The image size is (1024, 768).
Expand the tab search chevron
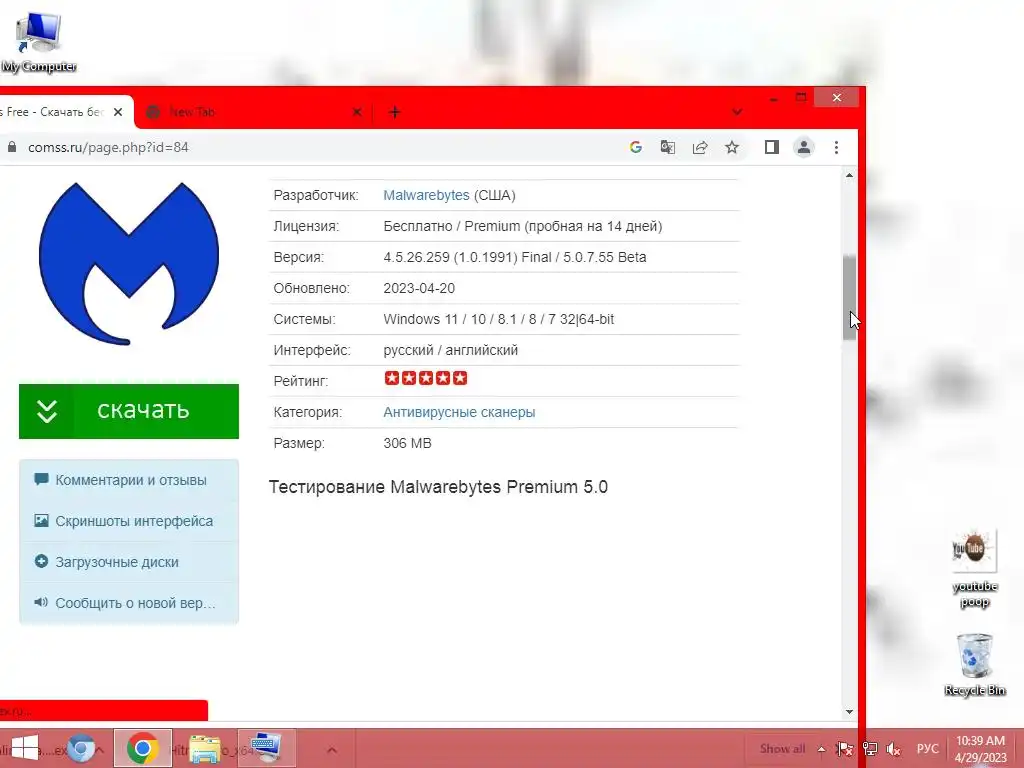pos(737,112)
